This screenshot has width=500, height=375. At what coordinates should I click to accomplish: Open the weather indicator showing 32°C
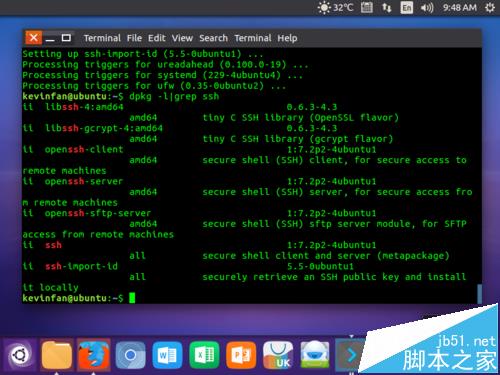[335, 7]
